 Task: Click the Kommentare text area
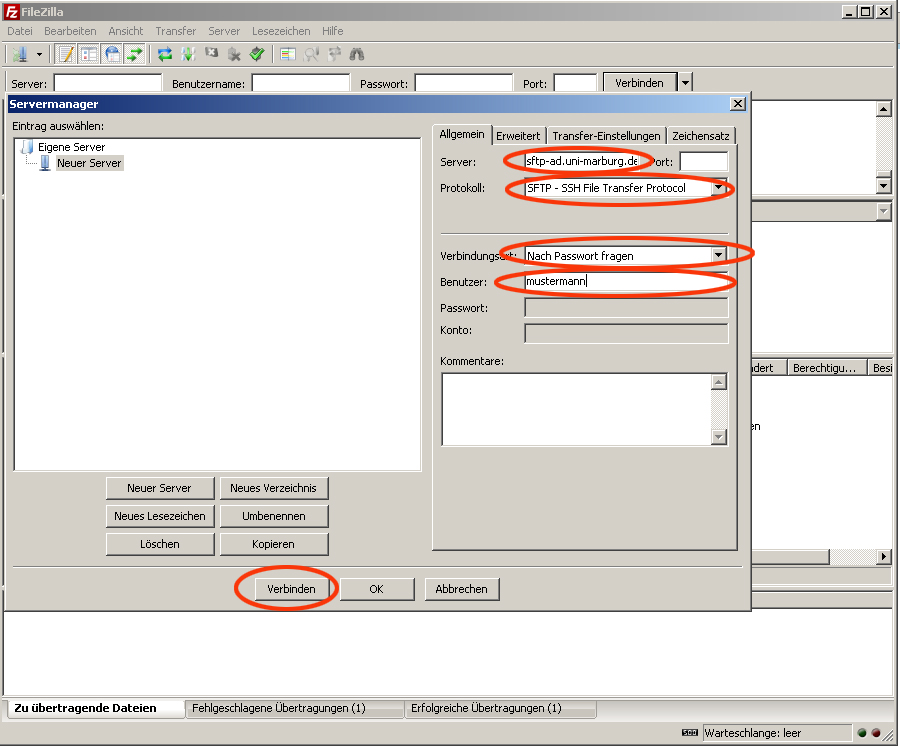point(584,409)
